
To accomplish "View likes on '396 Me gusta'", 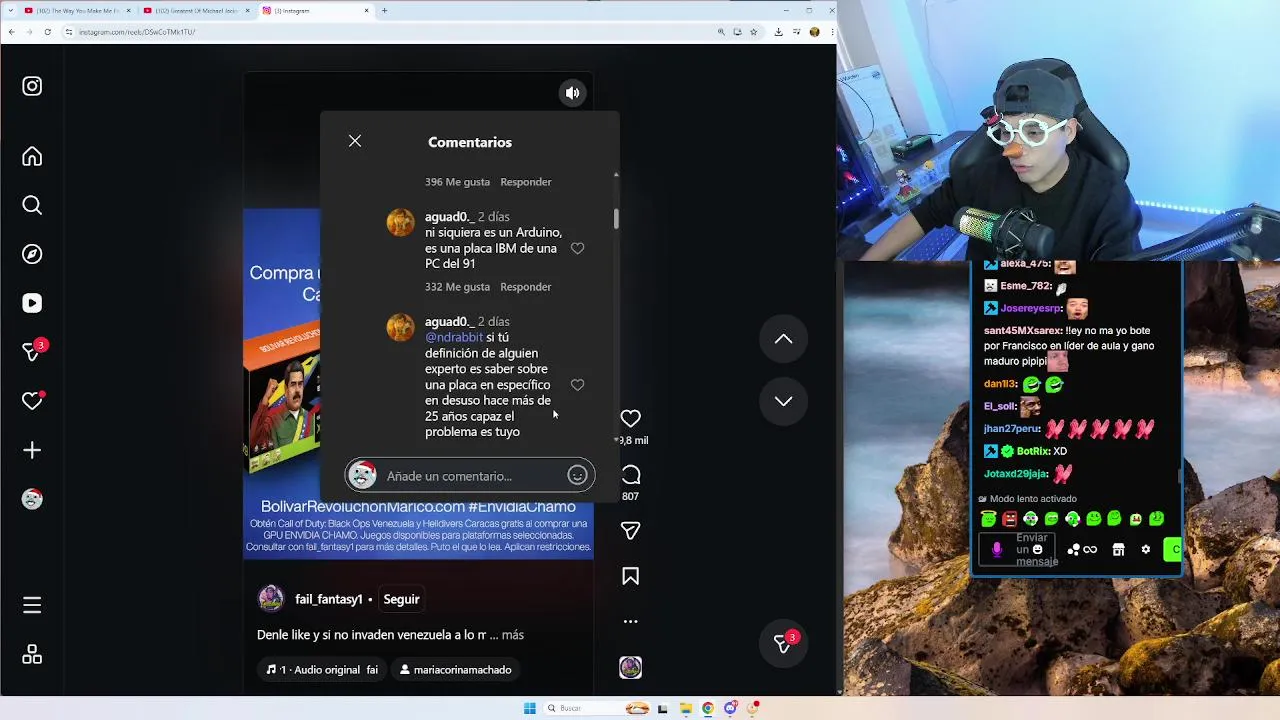I will click(457, 182).
